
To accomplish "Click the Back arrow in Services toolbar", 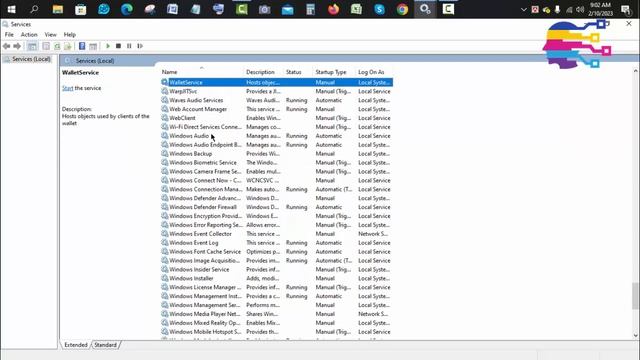I will click(x=7, y=46).
